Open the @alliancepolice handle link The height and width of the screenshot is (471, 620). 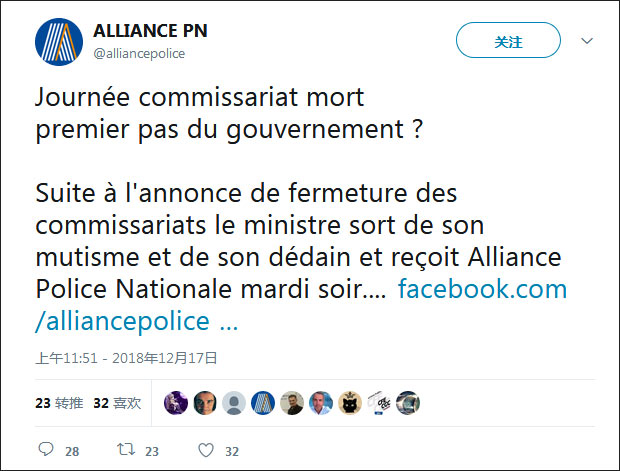tap(139, 54)
